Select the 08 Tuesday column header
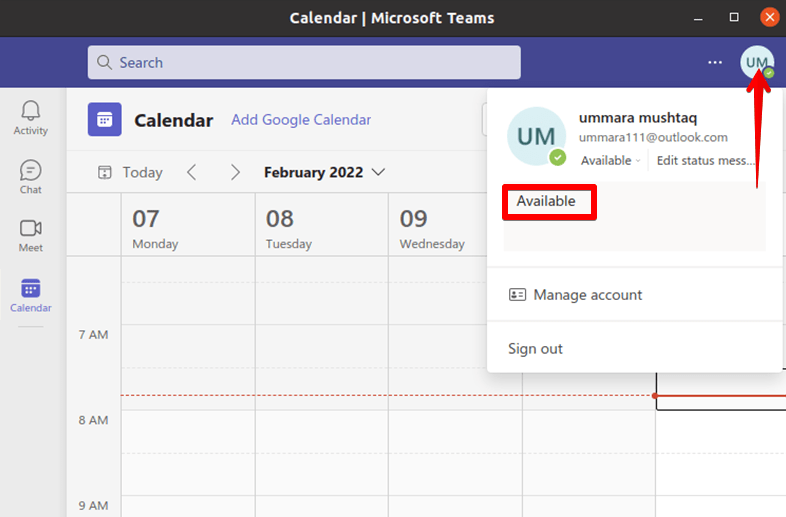The width and height of the screenshot is (786, 517). point(322,225)
